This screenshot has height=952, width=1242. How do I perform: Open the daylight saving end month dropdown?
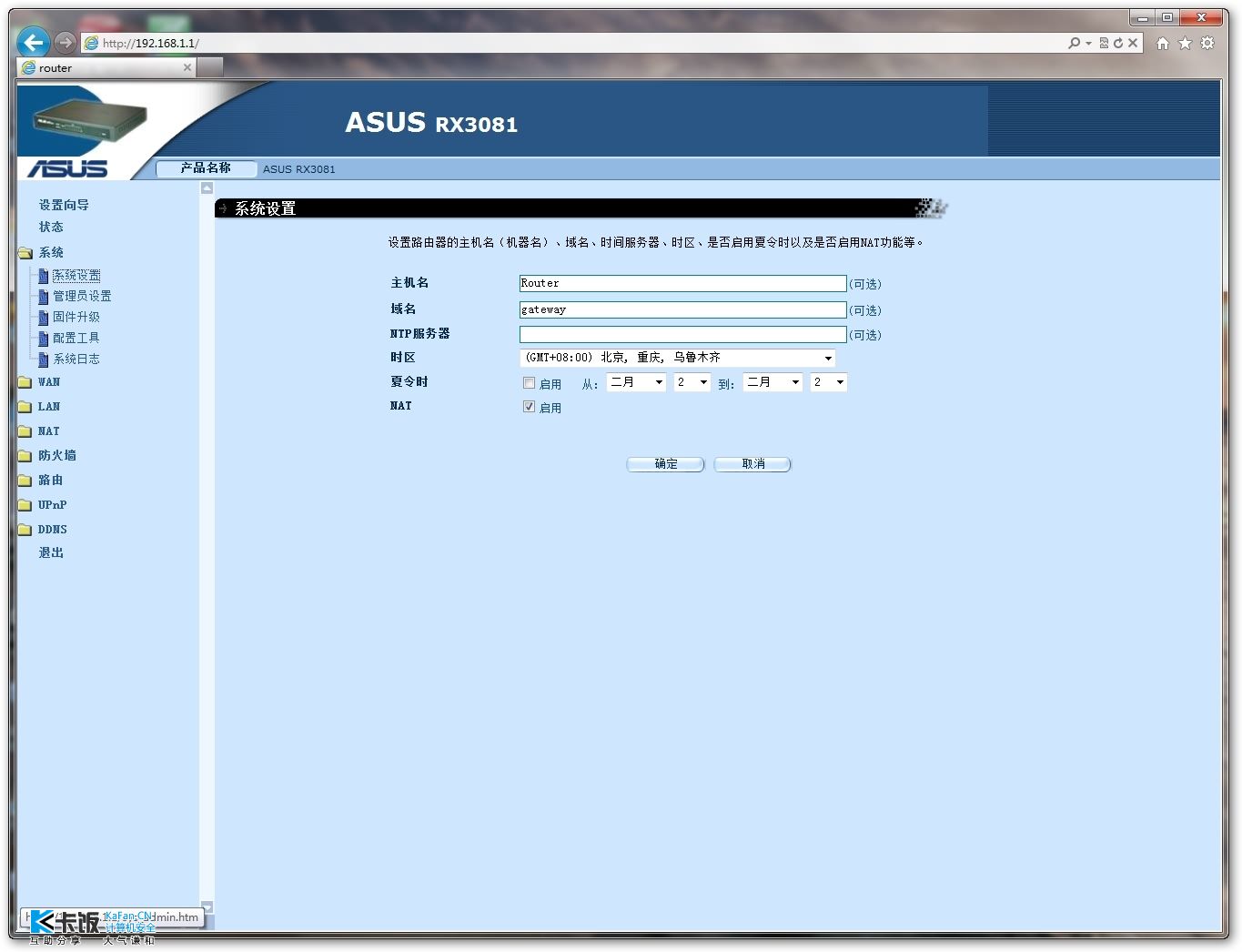[772, 382]
